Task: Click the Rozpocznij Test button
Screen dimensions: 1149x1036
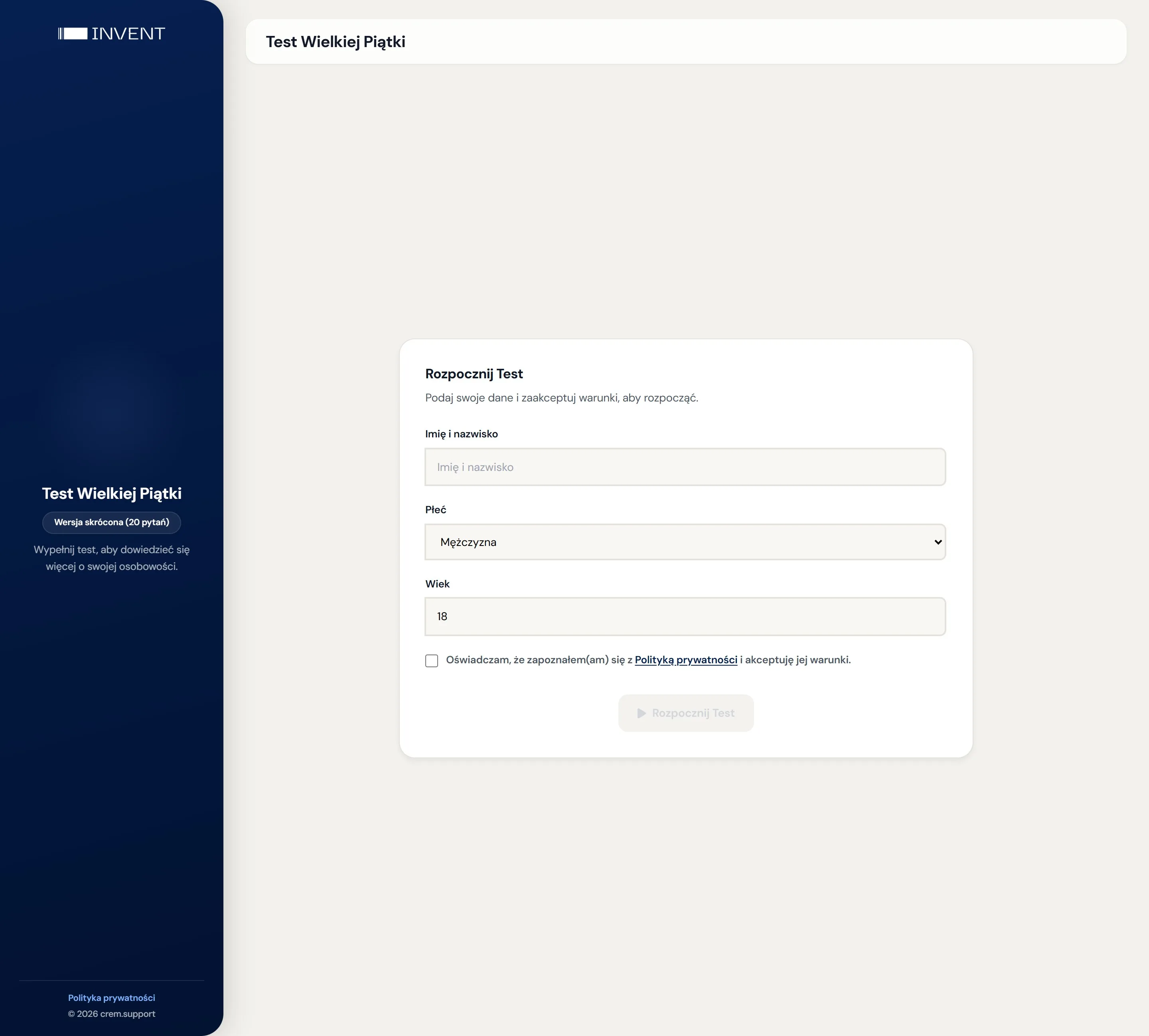Action: [x=686, y=713]
